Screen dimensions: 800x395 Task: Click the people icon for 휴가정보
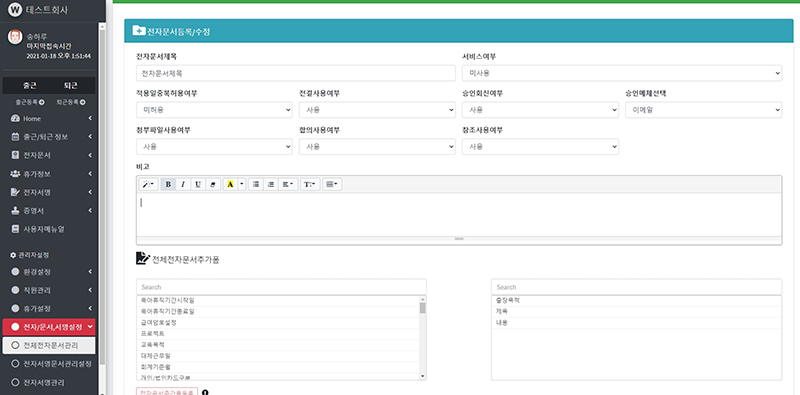coord(15,174)
